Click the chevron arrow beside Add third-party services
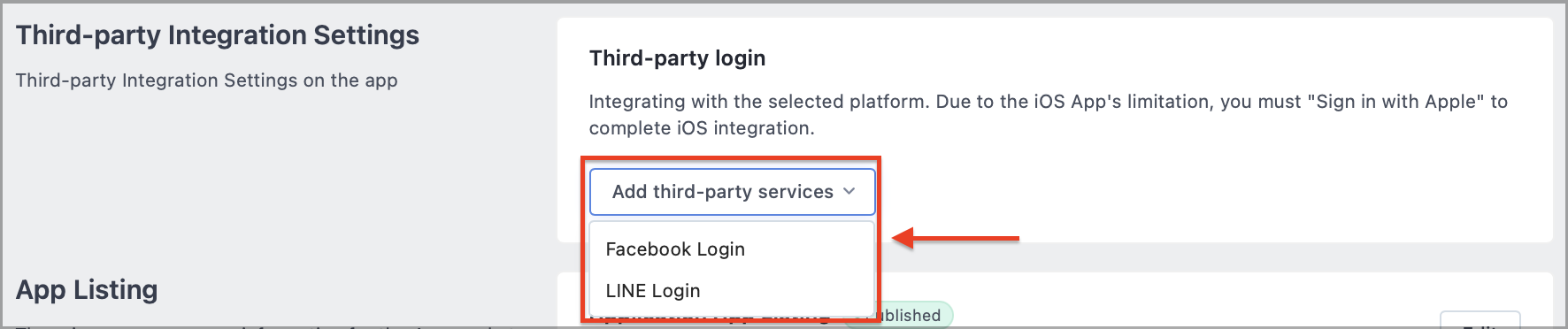This screenshot has width=1568, height=329. coord(849,191)
